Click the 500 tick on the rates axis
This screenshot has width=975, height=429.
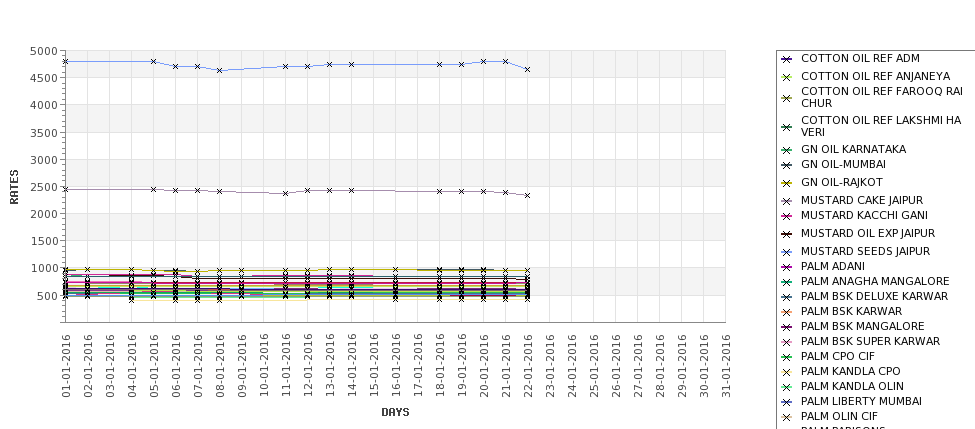[47, 296]
